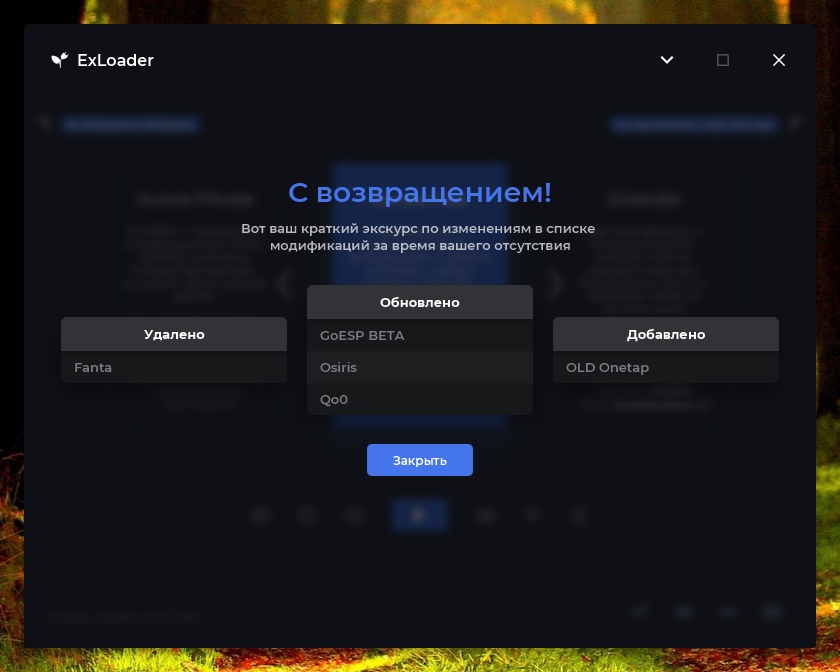The width and height of the screenshot is (840, 672).
Task: Click the blurred search icon at top left
Action: coord(44,123)
